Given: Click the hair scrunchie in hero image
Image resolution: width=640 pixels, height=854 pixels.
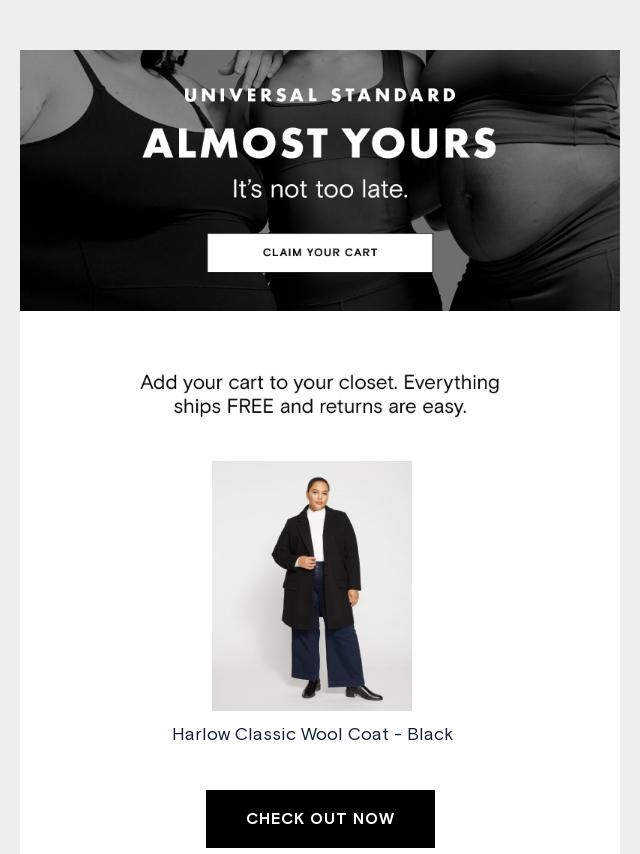Looking at the screenshot, I should click(x=163, y=61).
